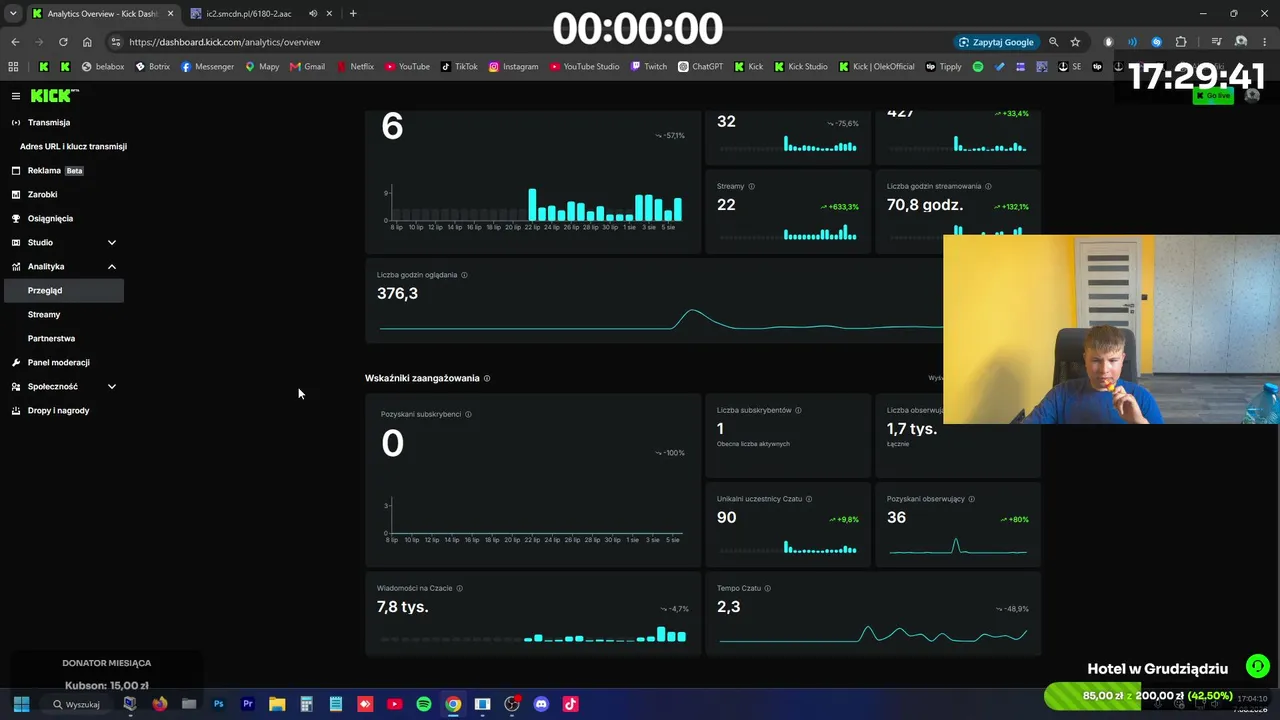Select Przegląd under Analityka
This screenshot has height=720, width=1280.
pyautogui.click(x=63, y=290)
